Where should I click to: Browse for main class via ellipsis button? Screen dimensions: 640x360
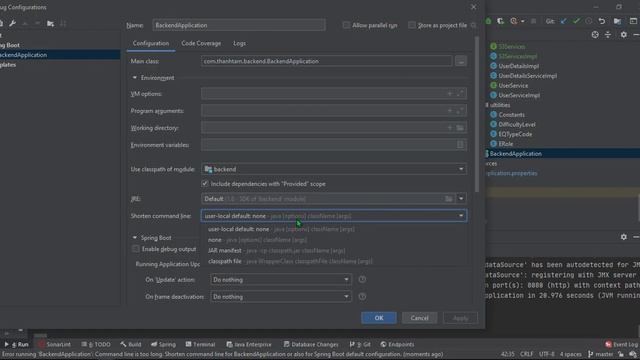tap(461, 61)
